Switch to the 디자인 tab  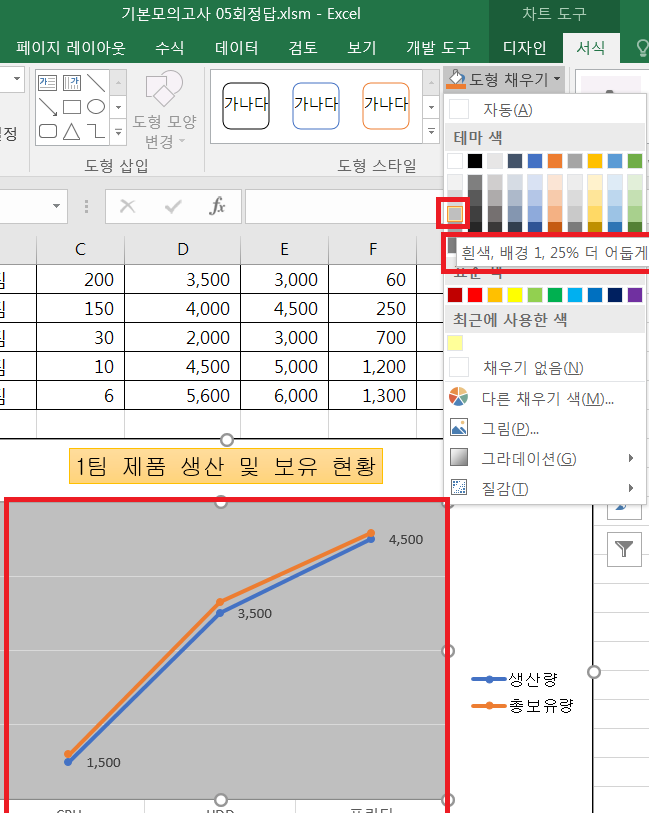pos(523,47)
